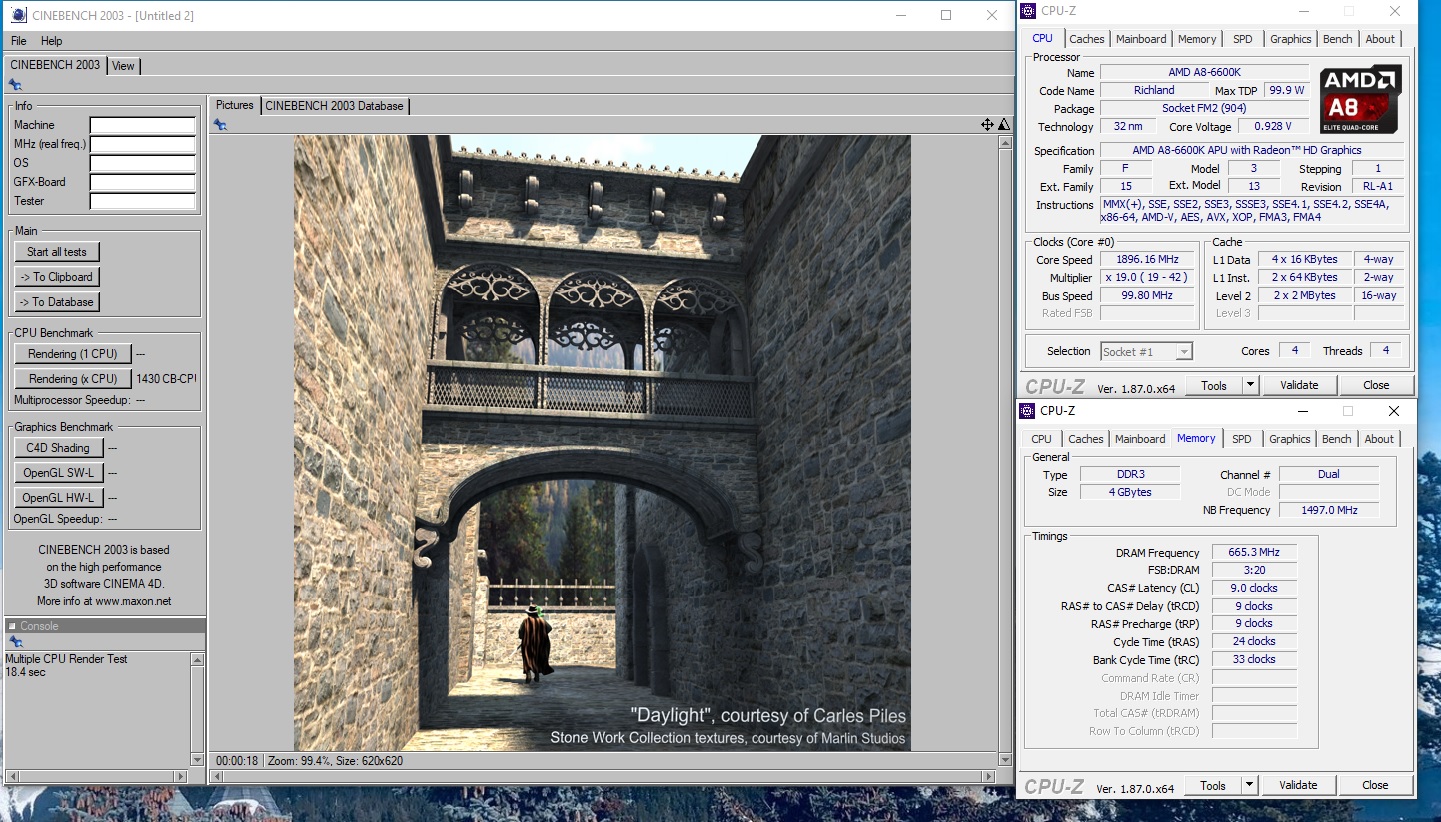Click the To Database button
Screen dimensions: 1441x822
pos(57,302)
